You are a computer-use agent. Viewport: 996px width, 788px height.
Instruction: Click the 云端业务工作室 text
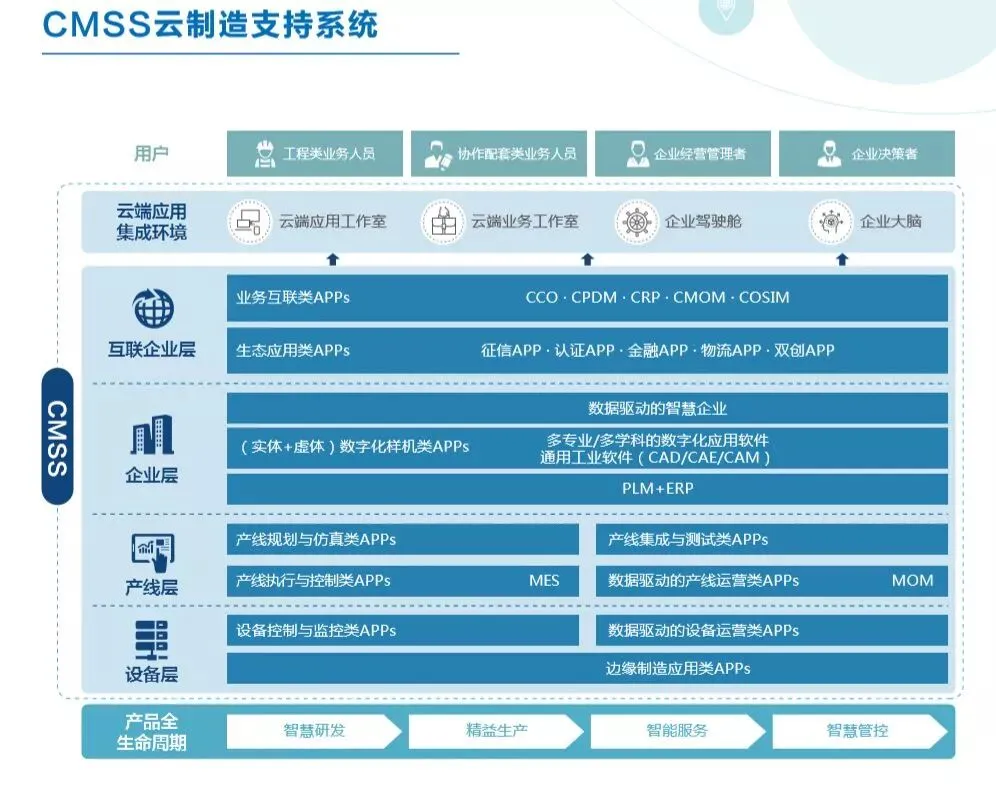coord(525,222)
